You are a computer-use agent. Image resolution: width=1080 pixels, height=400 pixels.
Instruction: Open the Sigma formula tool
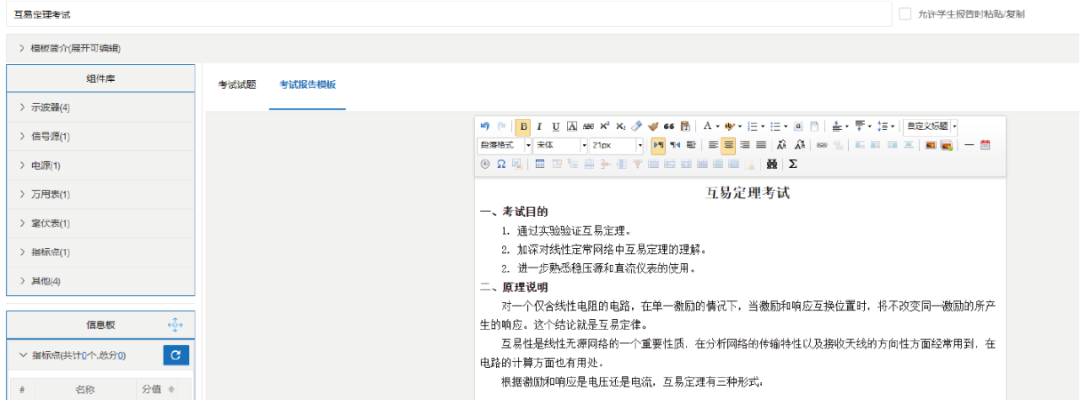click(793, 163)
